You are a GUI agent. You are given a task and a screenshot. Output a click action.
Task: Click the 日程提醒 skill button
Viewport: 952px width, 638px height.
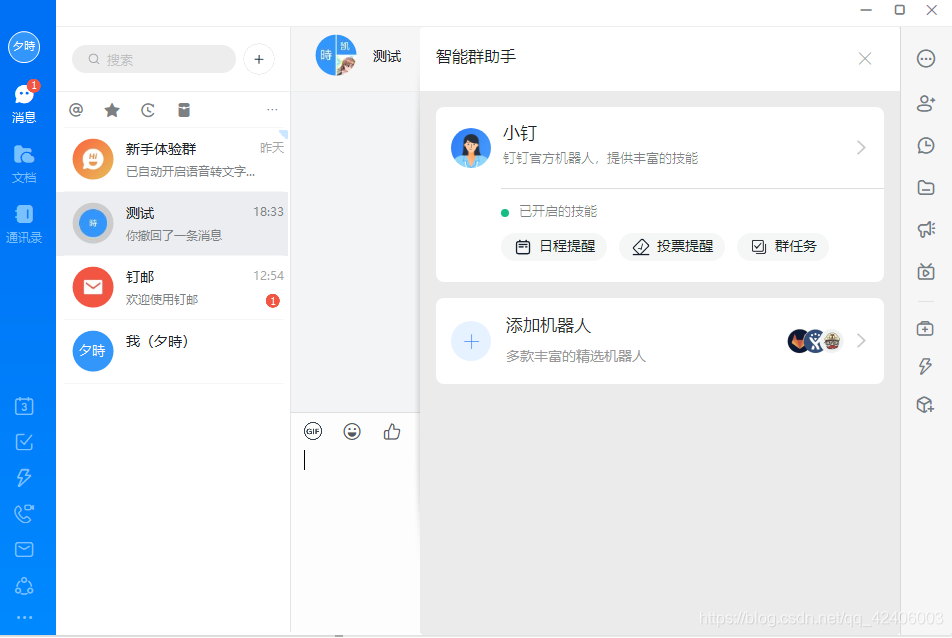click(x=554, y=246)
